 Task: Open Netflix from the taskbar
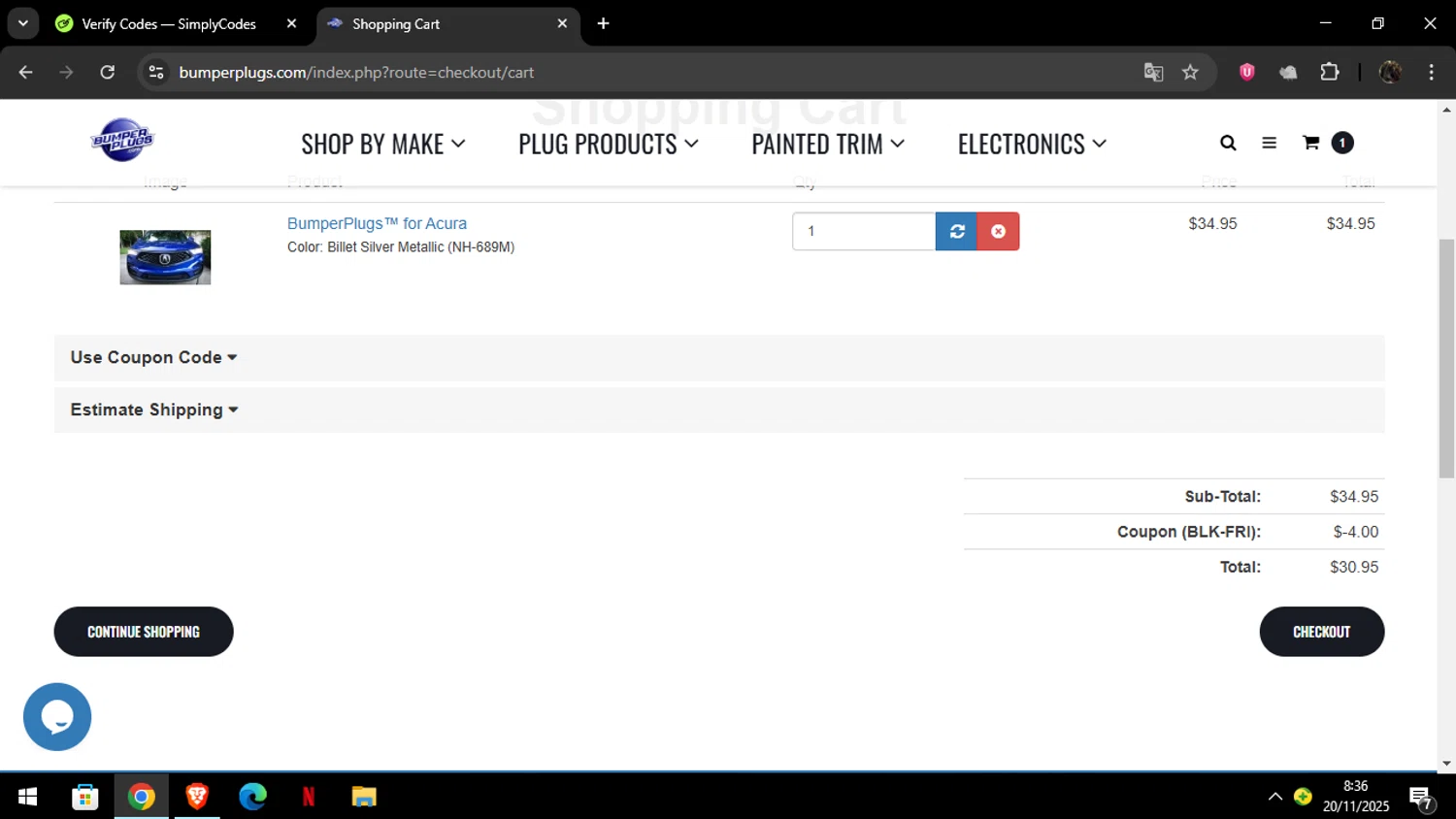309,797
